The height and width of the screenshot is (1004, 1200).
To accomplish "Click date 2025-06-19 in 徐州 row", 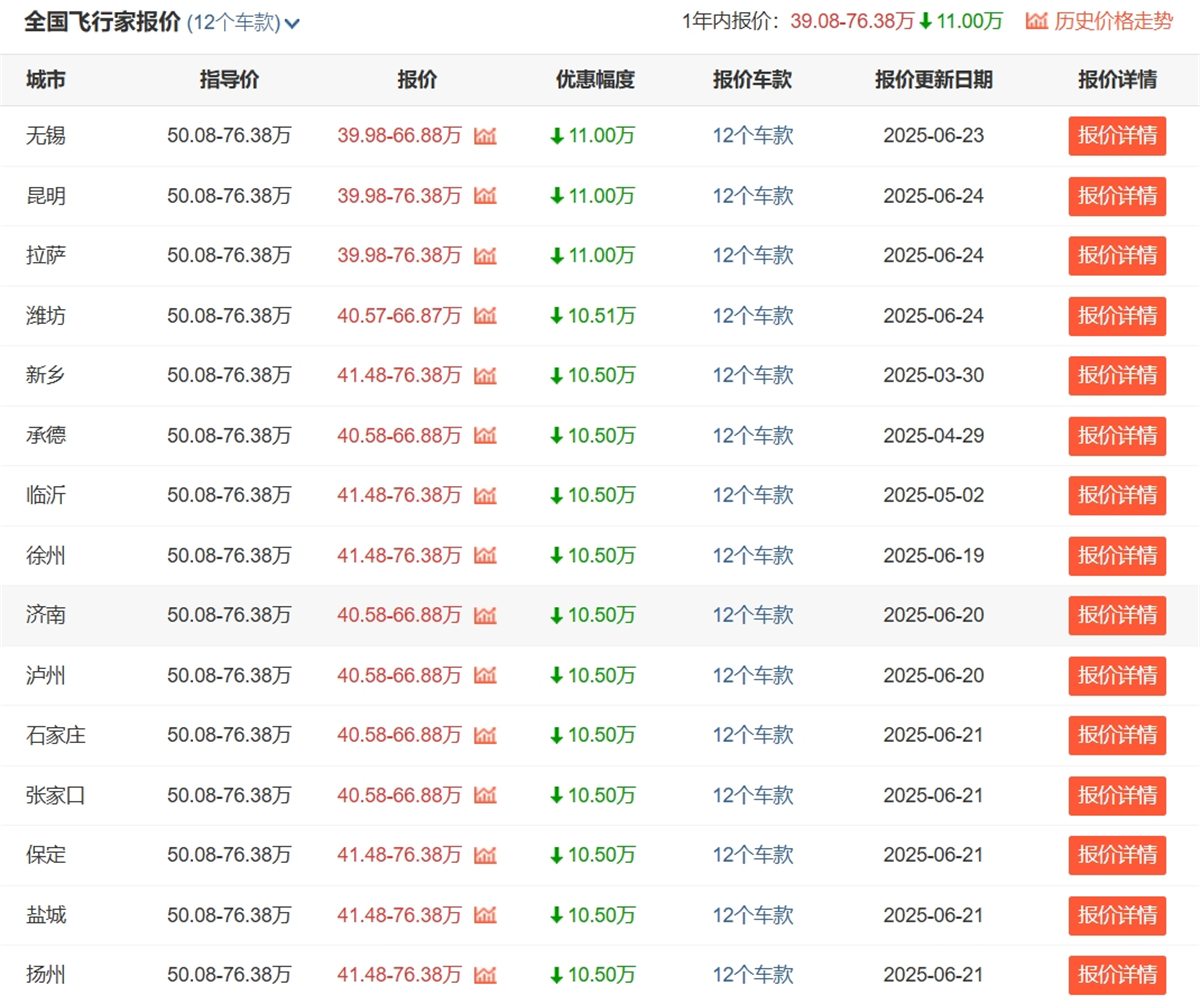I will pyautogui.click(x=933, y=556).
